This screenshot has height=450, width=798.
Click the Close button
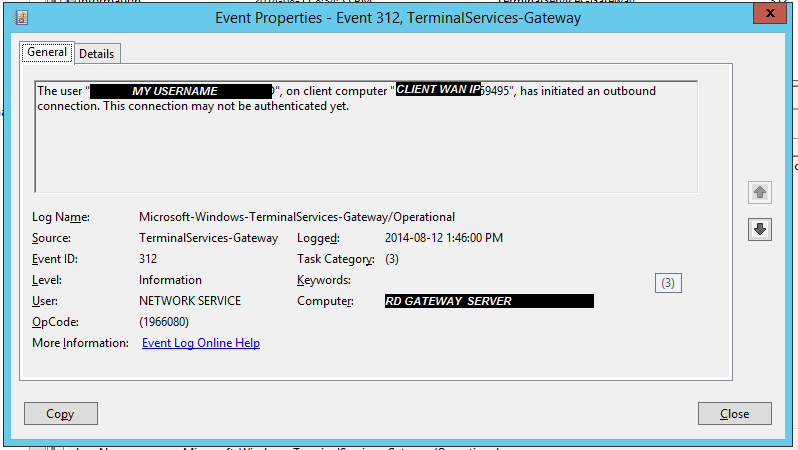click(734, 413)
